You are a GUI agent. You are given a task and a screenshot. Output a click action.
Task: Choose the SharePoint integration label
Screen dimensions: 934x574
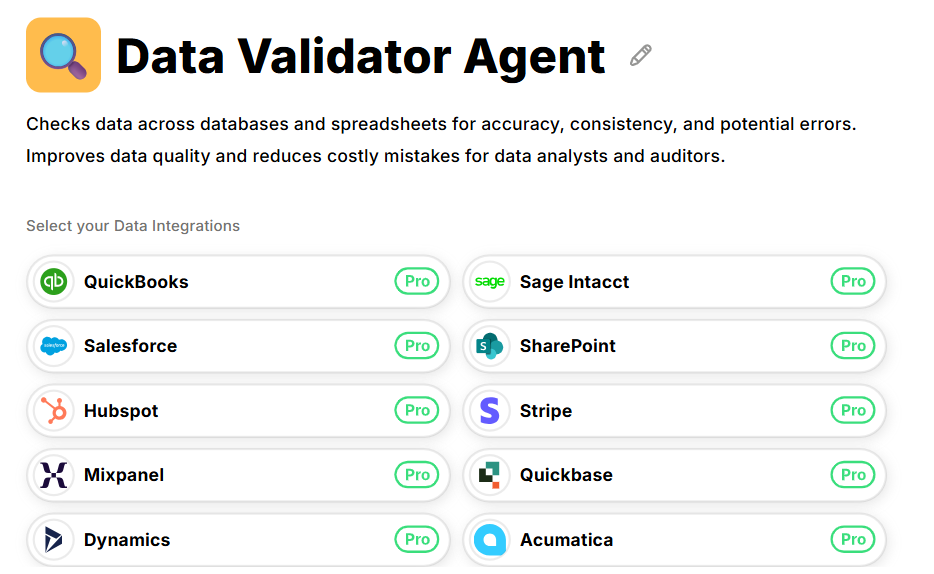tap(568, 346)
